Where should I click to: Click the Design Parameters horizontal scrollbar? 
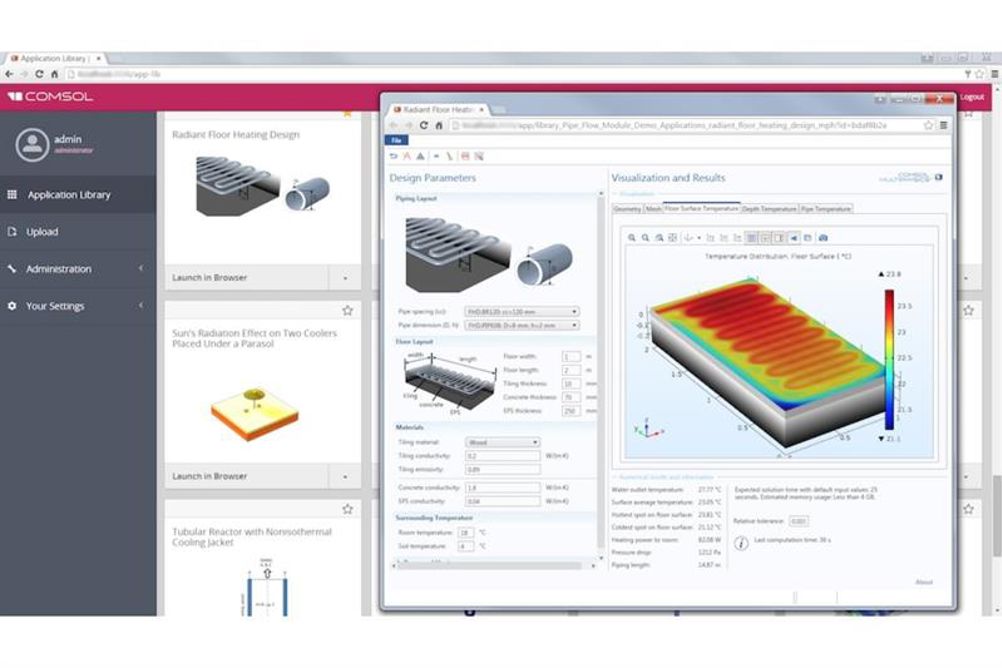tap(489, 566)
